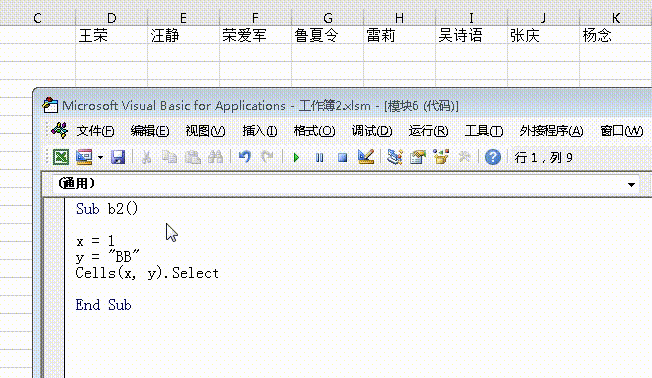Select Excel cell containing 荣爱军
The height and width of the screenshot is (378, 652).
[255, 35]
